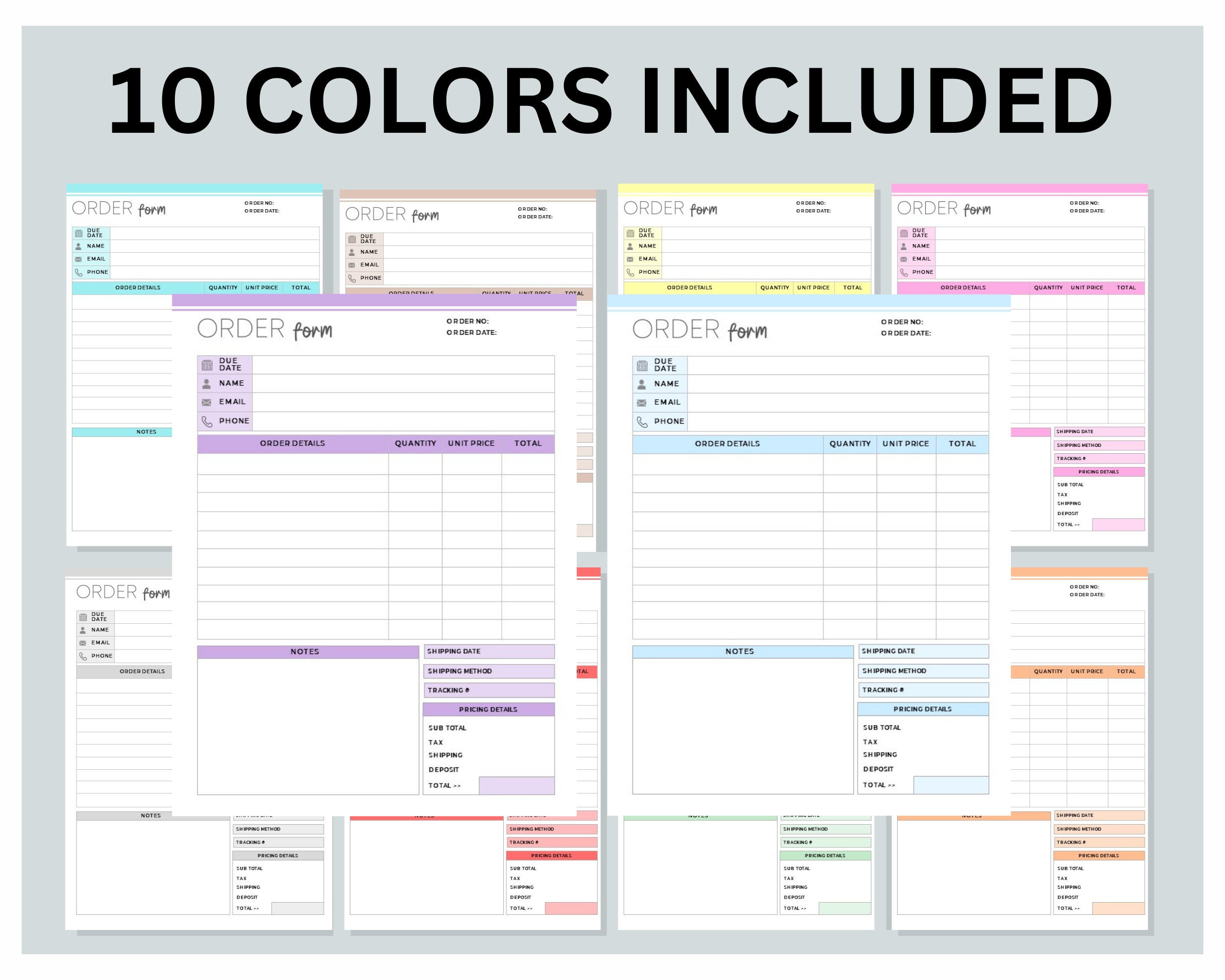1225x980 pixels.
Task: Click the envelope icon next to Email on purple form
Action: point(206,402)
